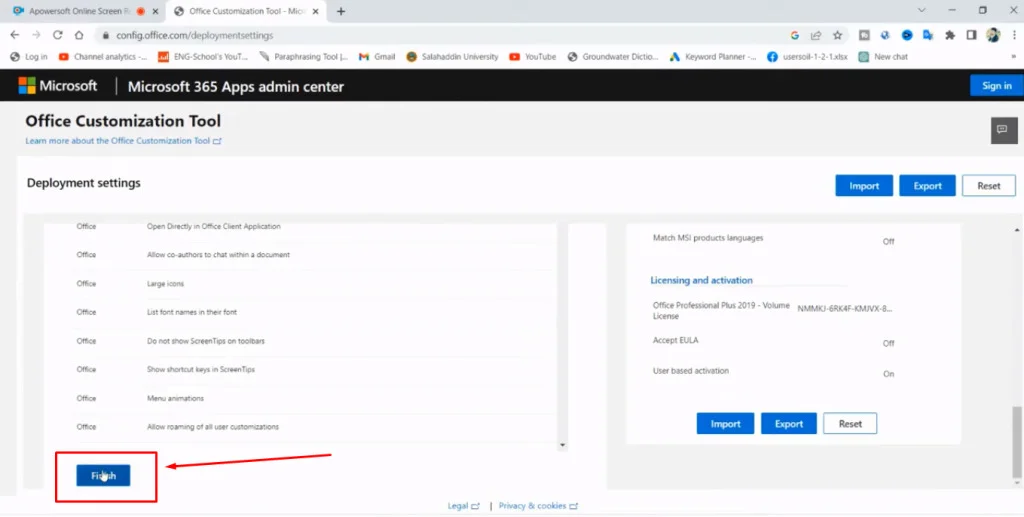This screenshot has width=1024, height=517.
Task: Open the tab search chevron
Action: (x=921, y=10)
